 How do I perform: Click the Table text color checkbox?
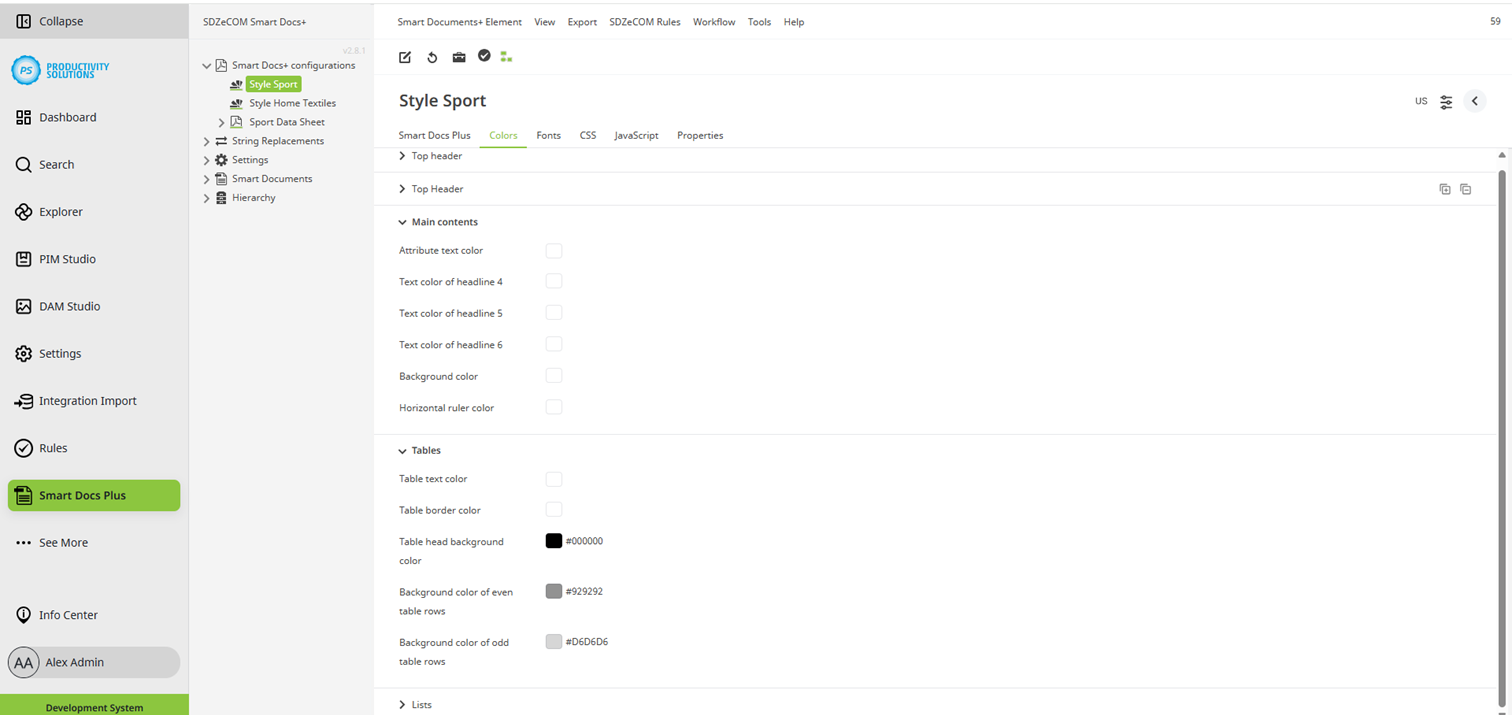554,479
